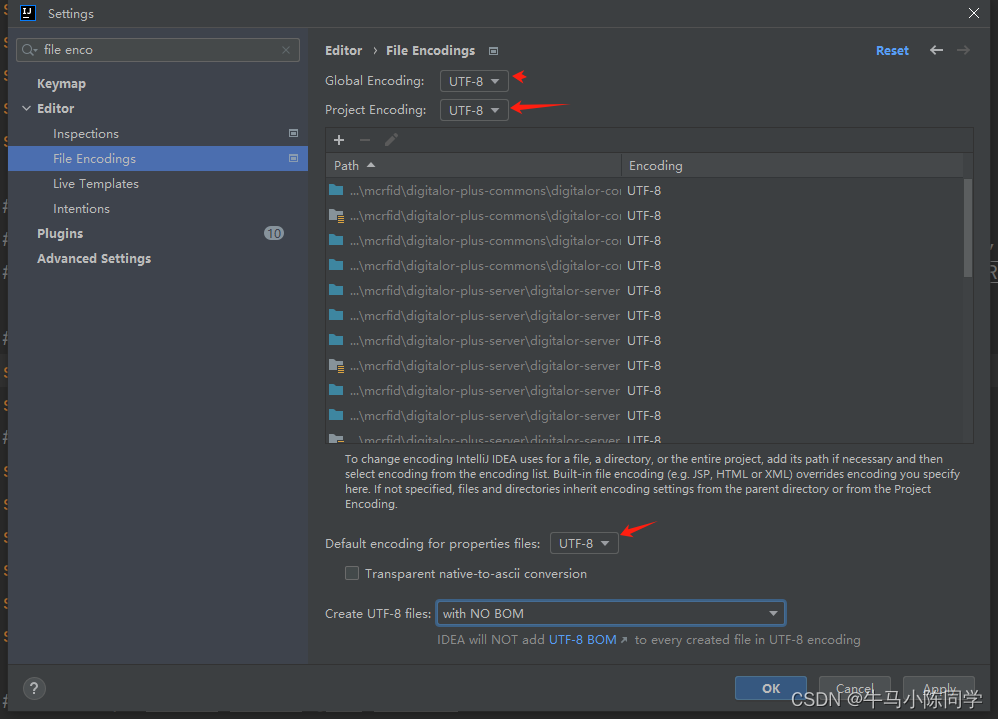Open the Keymap settings page
Image resolution: width=998 pixels, height=719 pixels.
(61, 83)
